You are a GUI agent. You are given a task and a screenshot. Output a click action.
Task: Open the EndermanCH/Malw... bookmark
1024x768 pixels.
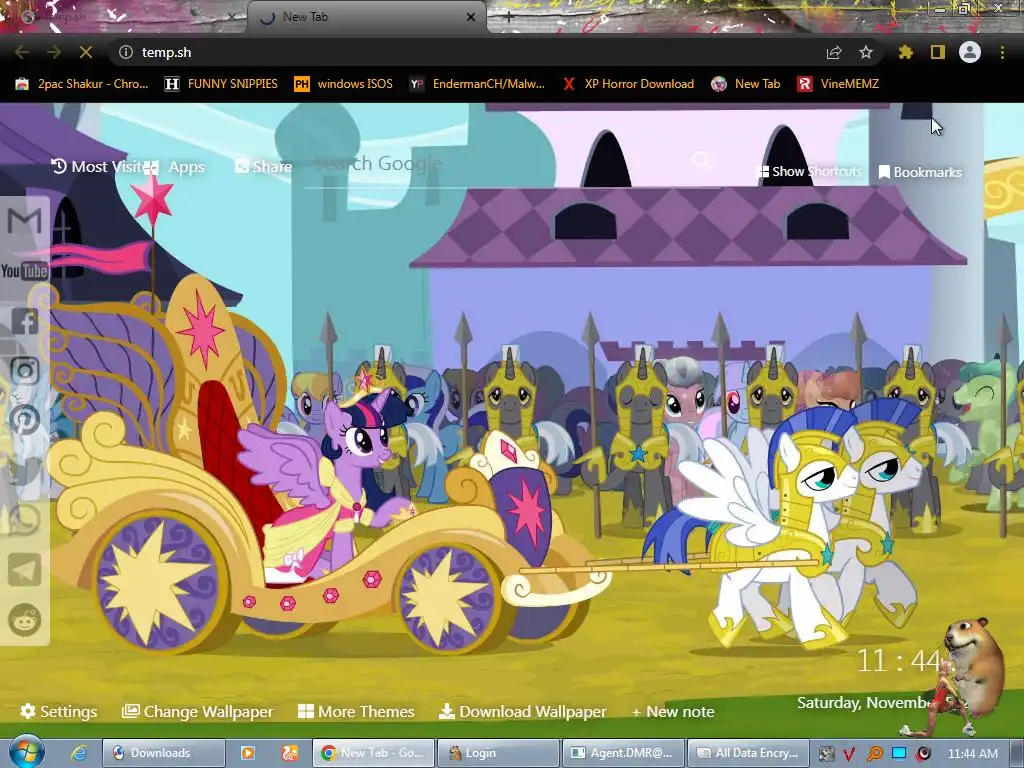[477, 84]
